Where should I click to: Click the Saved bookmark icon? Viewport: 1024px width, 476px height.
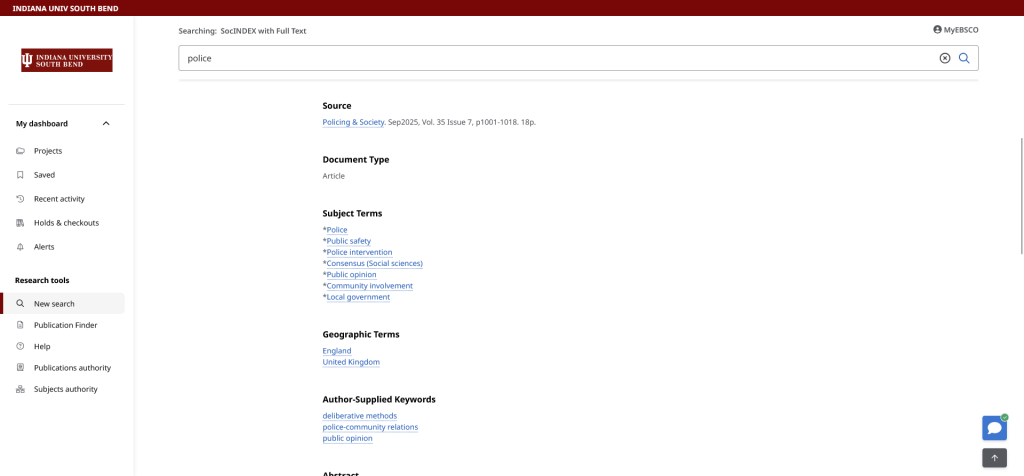[x=20, y=175]
